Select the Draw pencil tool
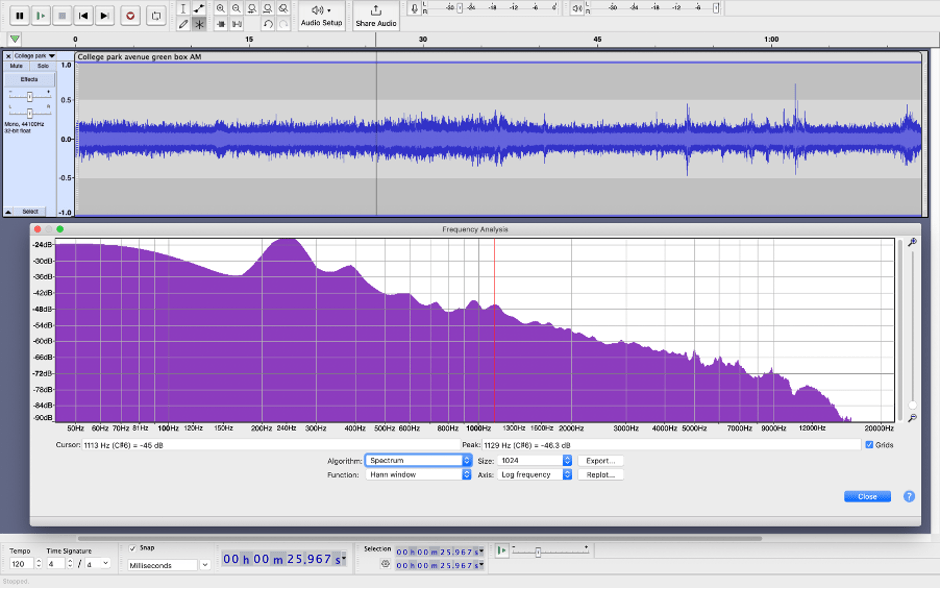 (183, 24)
